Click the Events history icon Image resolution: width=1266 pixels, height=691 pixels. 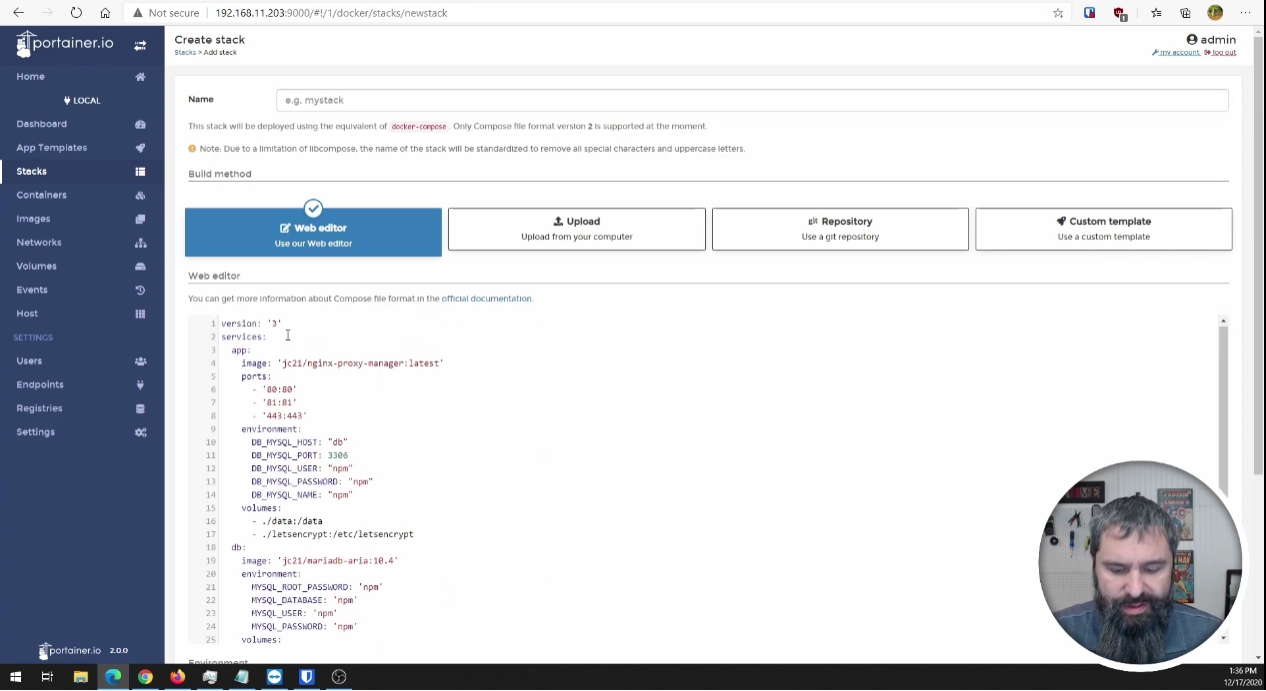tap(140, 290)
